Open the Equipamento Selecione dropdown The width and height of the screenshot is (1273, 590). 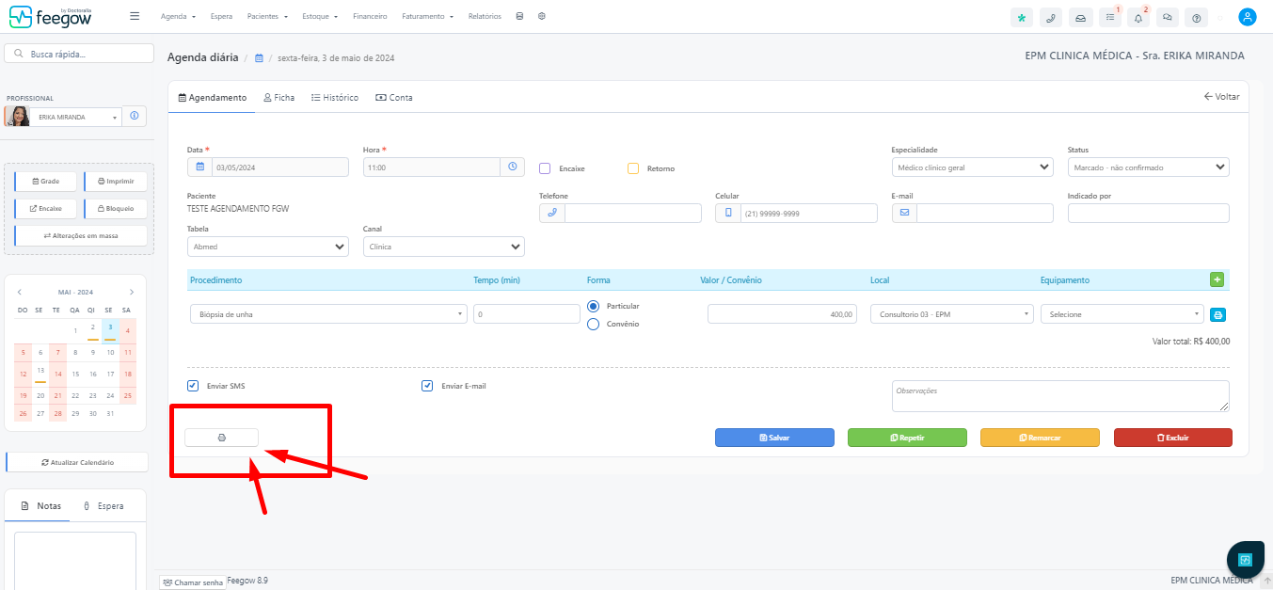[x=1122, y=314]
